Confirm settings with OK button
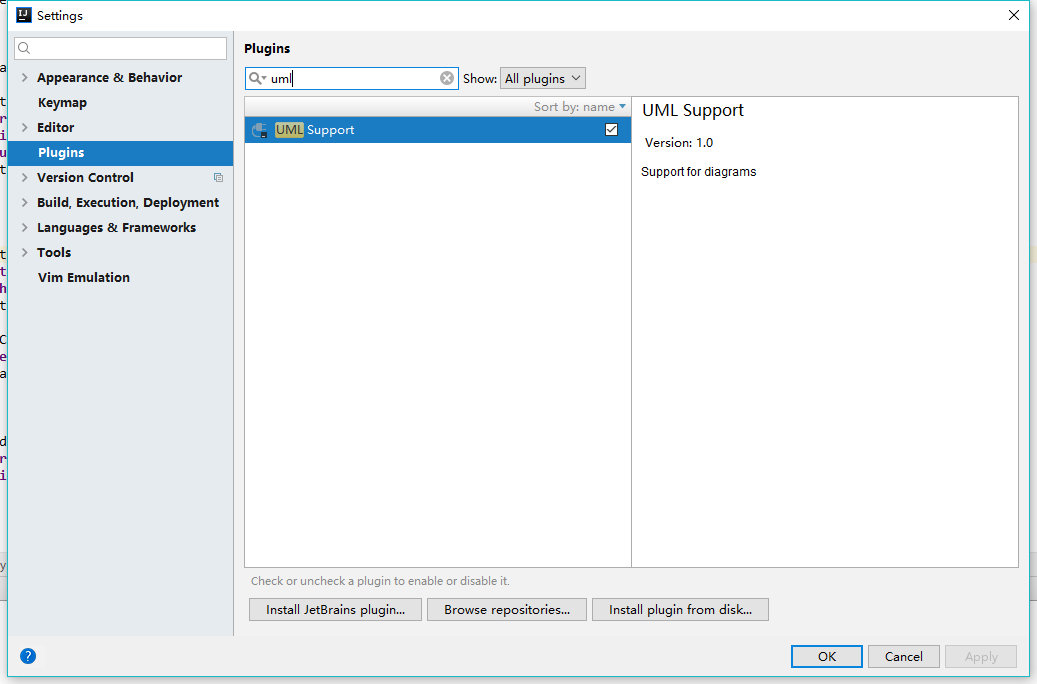The height and width of the screenshot is (684, 1037). coord(827,656)
